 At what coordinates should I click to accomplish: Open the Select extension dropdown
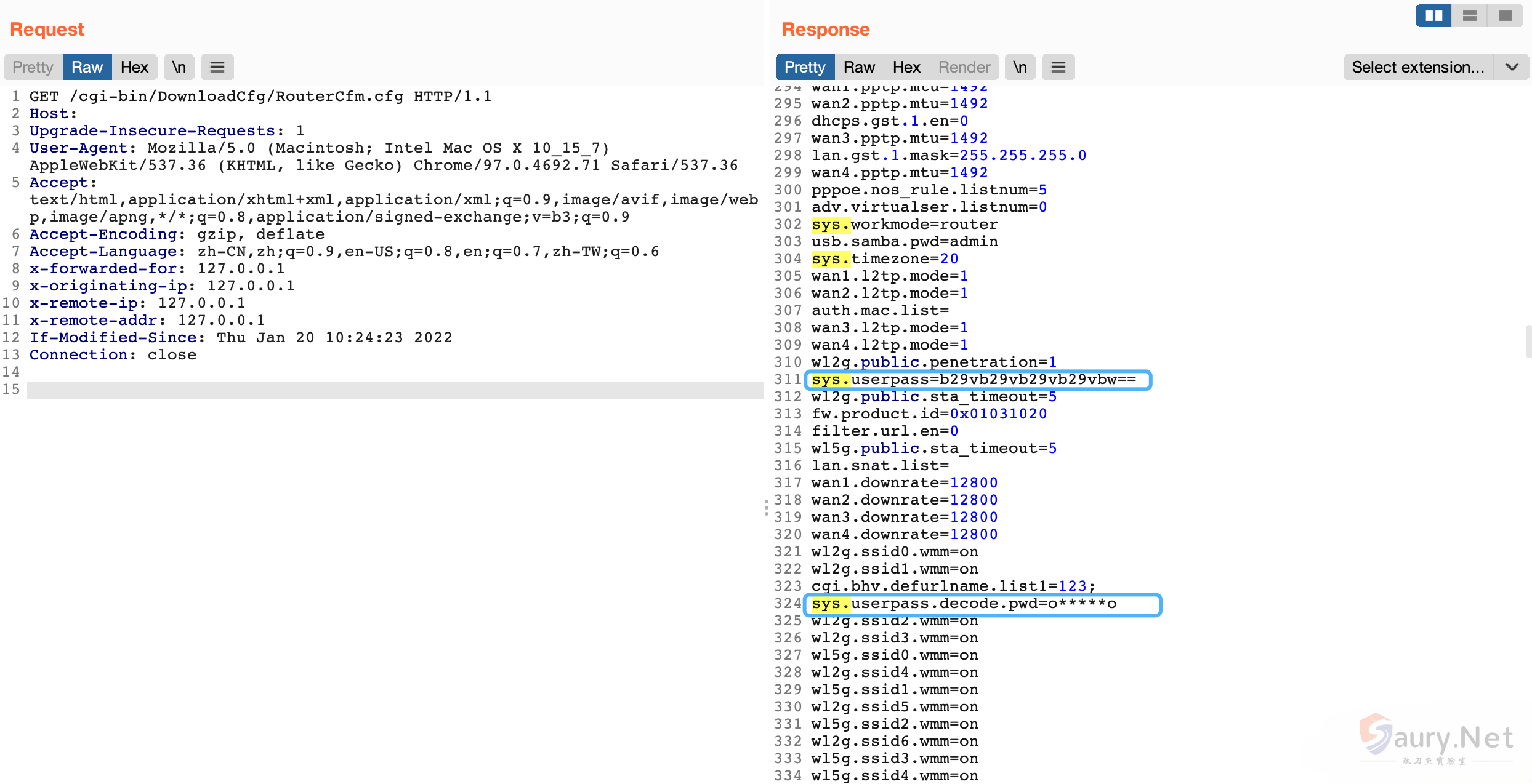pyautogui.click(x=1417, y=67)
